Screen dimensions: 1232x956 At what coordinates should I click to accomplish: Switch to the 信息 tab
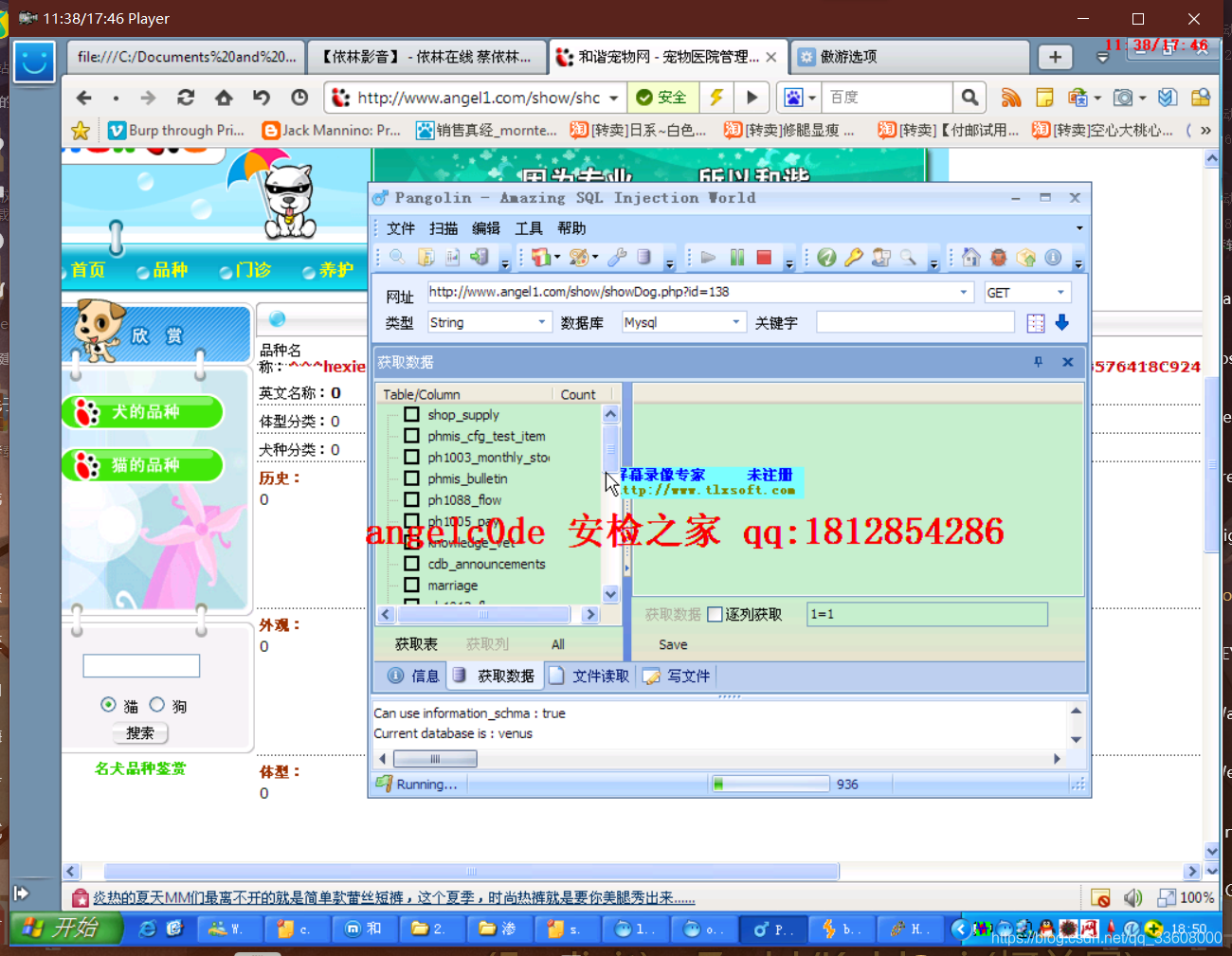tap(413, 676)
